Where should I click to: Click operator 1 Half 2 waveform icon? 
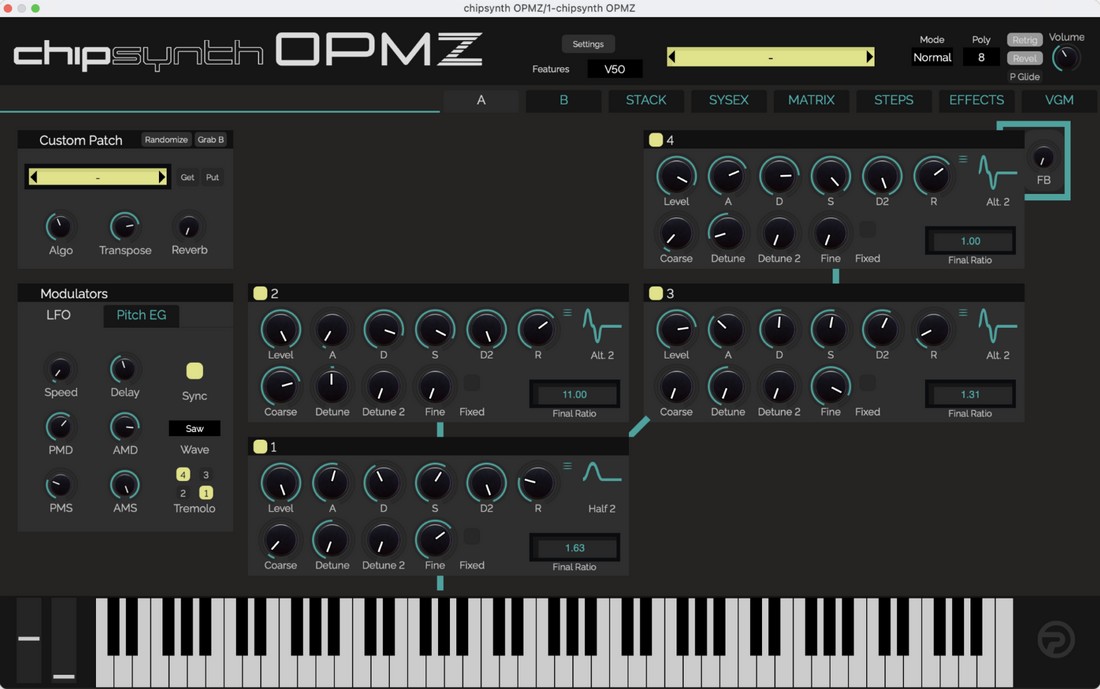[601, 472]
